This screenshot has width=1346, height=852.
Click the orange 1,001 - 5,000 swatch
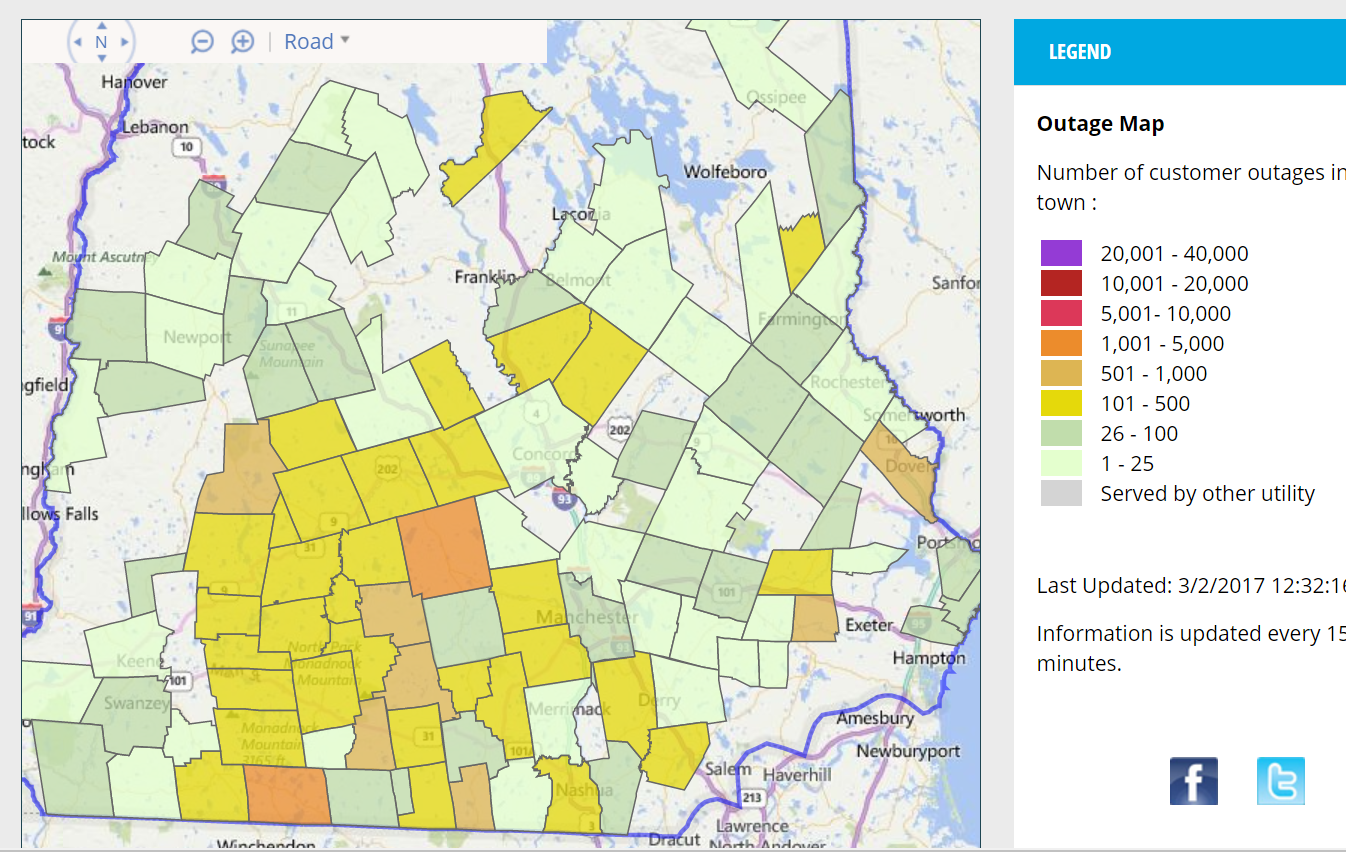pos(1061,343)
